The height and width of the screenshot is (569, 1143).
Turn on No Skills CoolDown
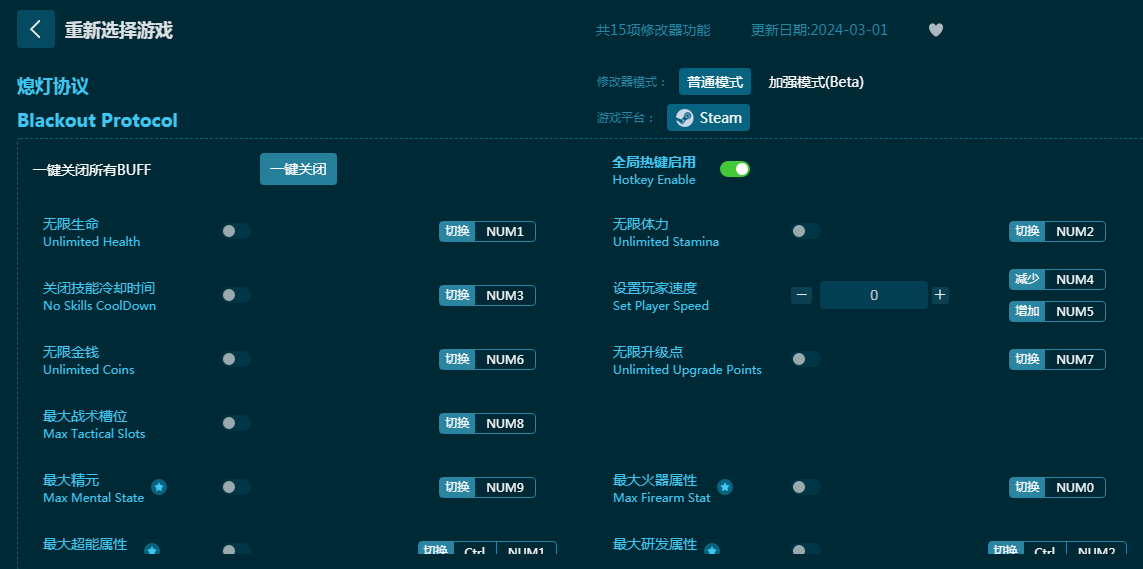[236, 295]
